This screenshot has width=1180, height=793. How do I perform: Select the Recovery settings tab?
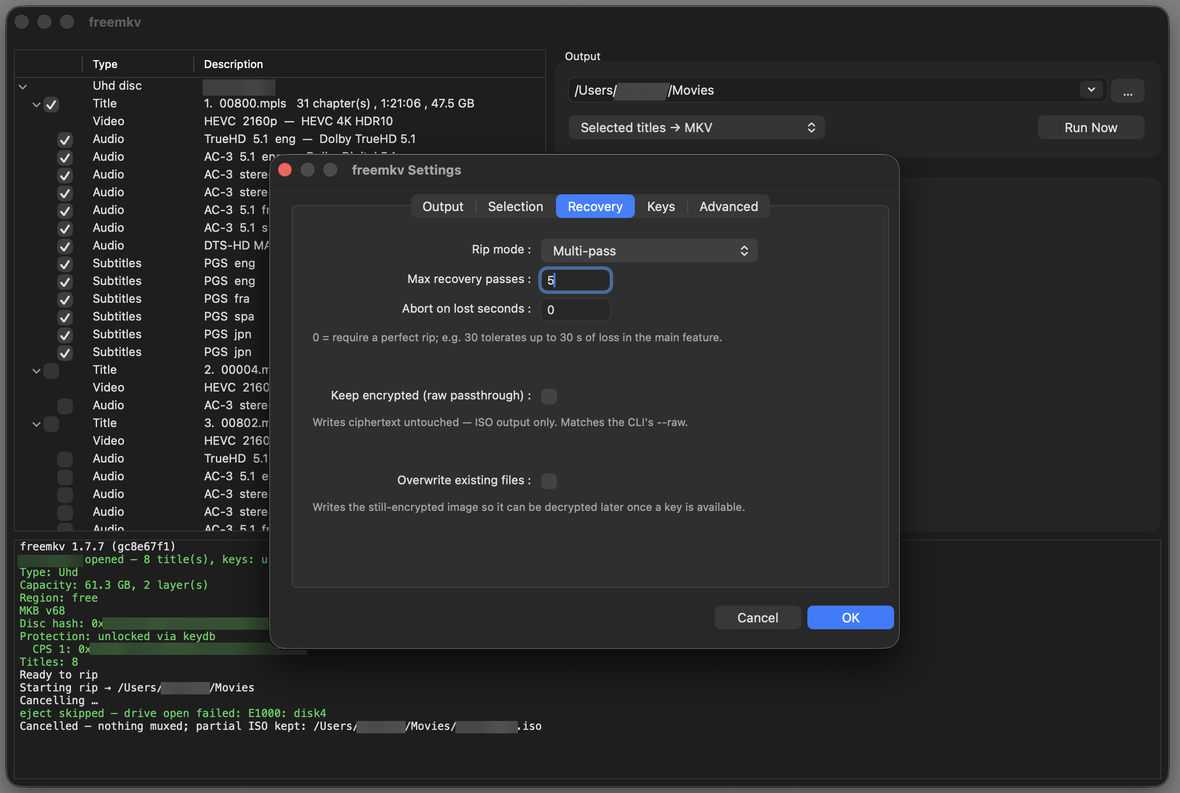[595, 206]
